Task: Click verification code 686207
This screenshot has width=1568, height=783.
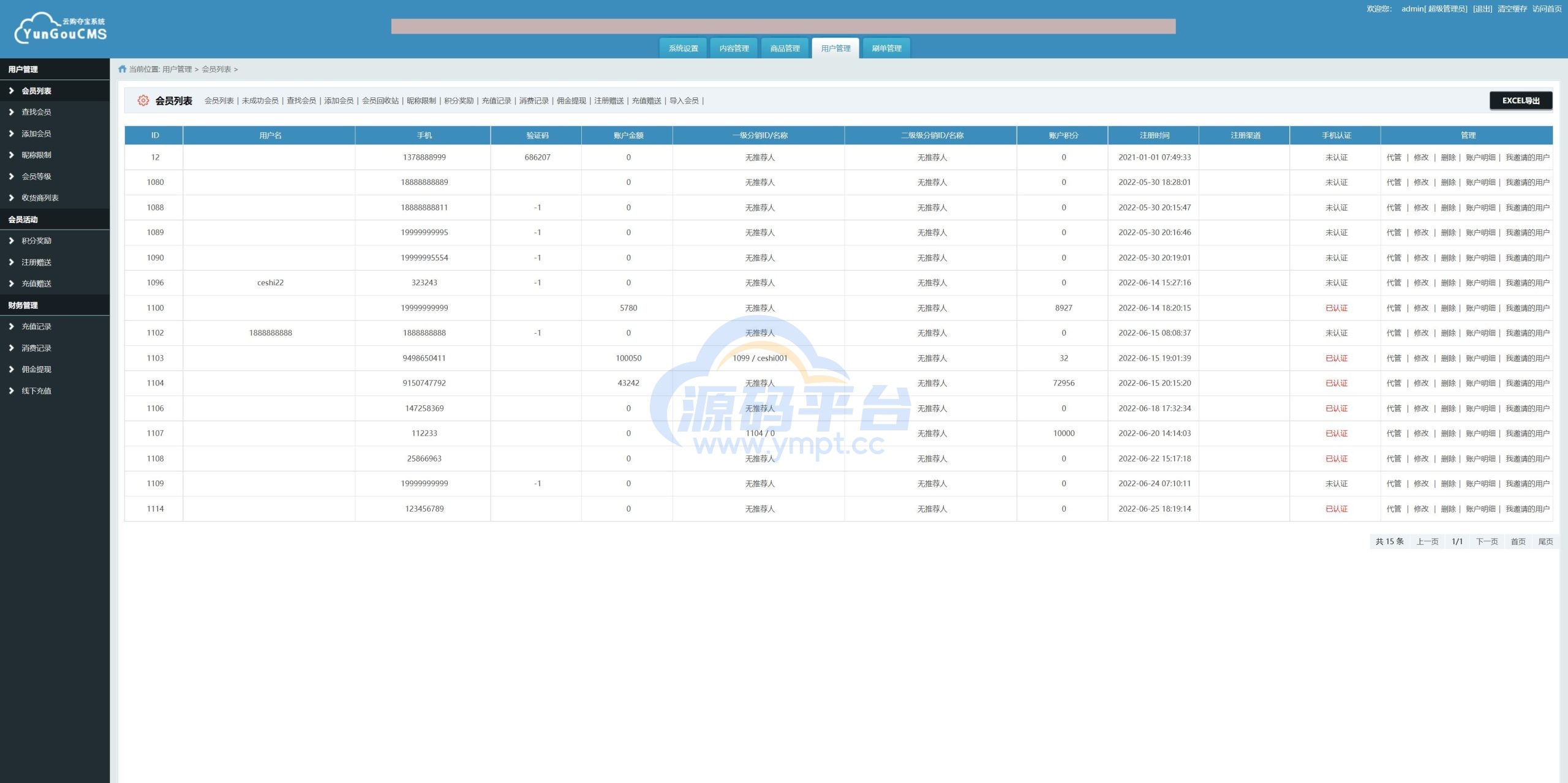Action: coord(537,157)
